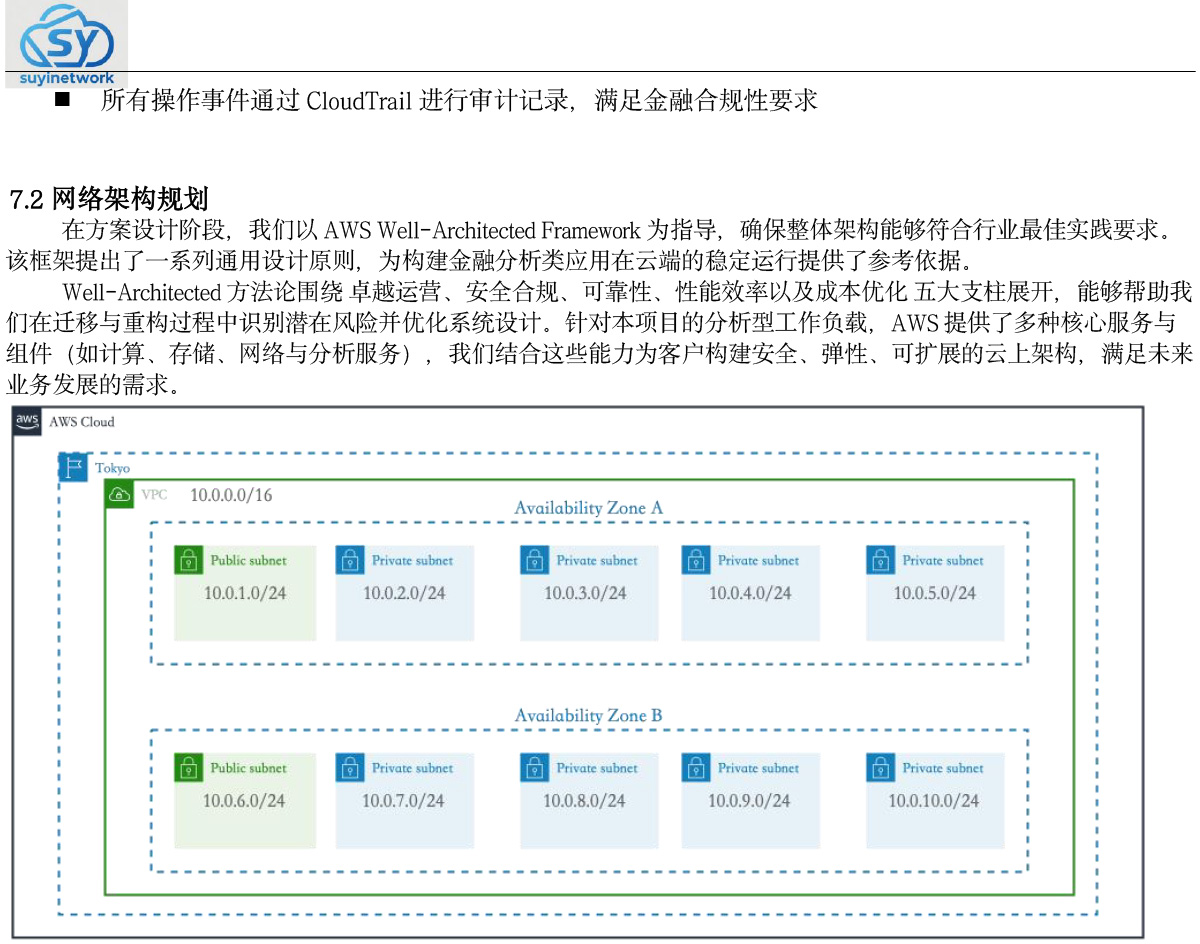Click the AWS Cloud label
1200x944 pixels.
(82, 422)
